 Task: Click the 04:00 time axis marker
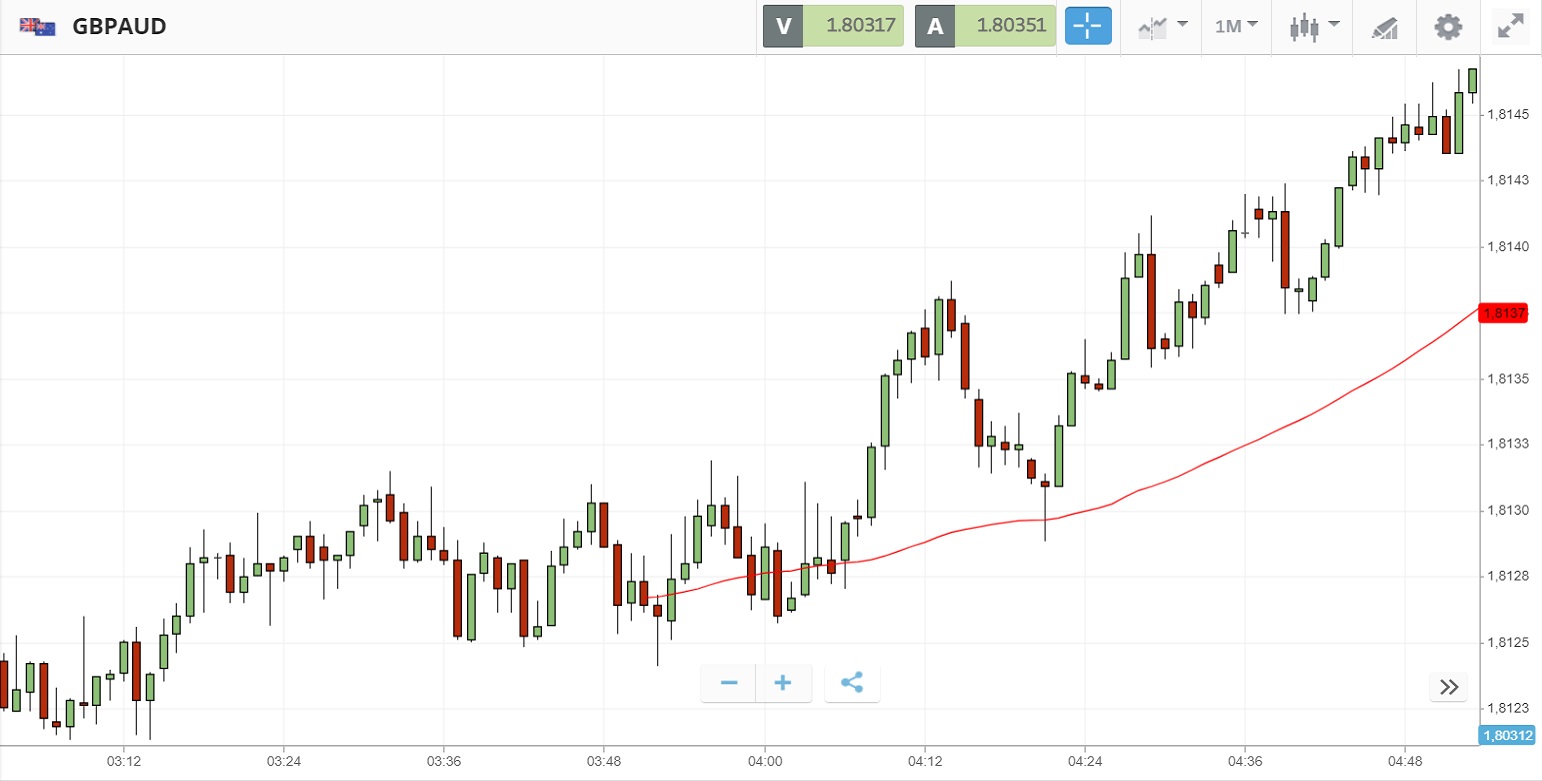[x=765, y=761]
